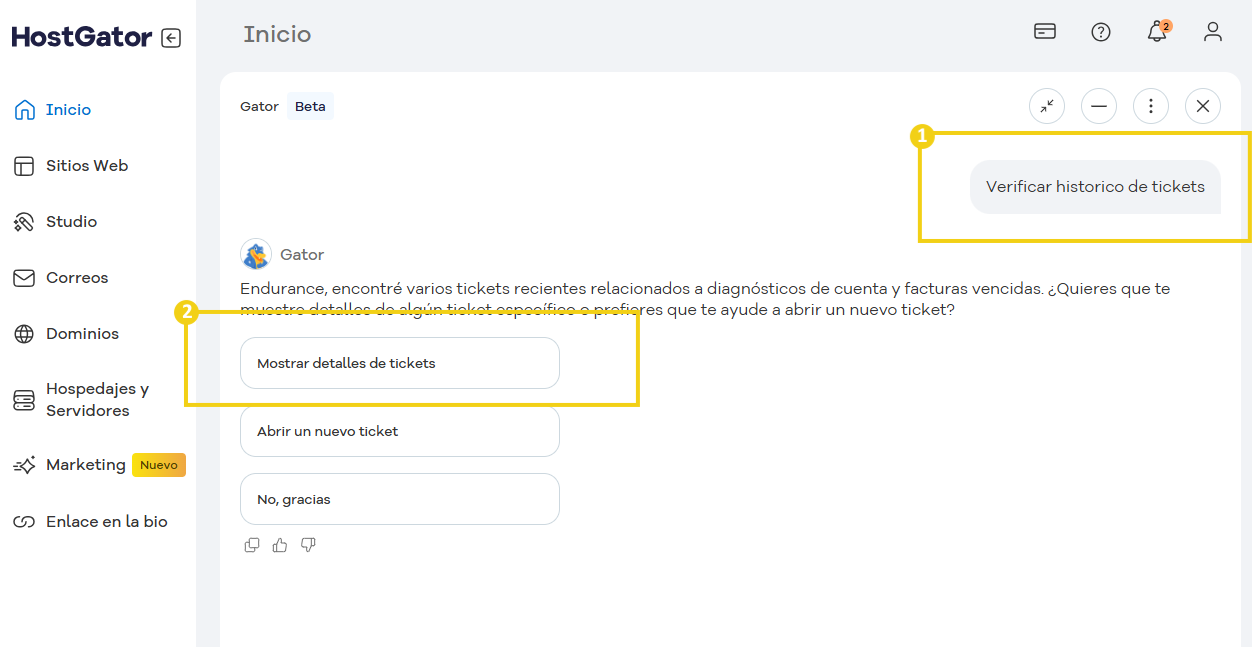Open Correos in the sidebar
Image resolution: width=1252 pixels, height=647 pixels.
(x=76, y=278)
